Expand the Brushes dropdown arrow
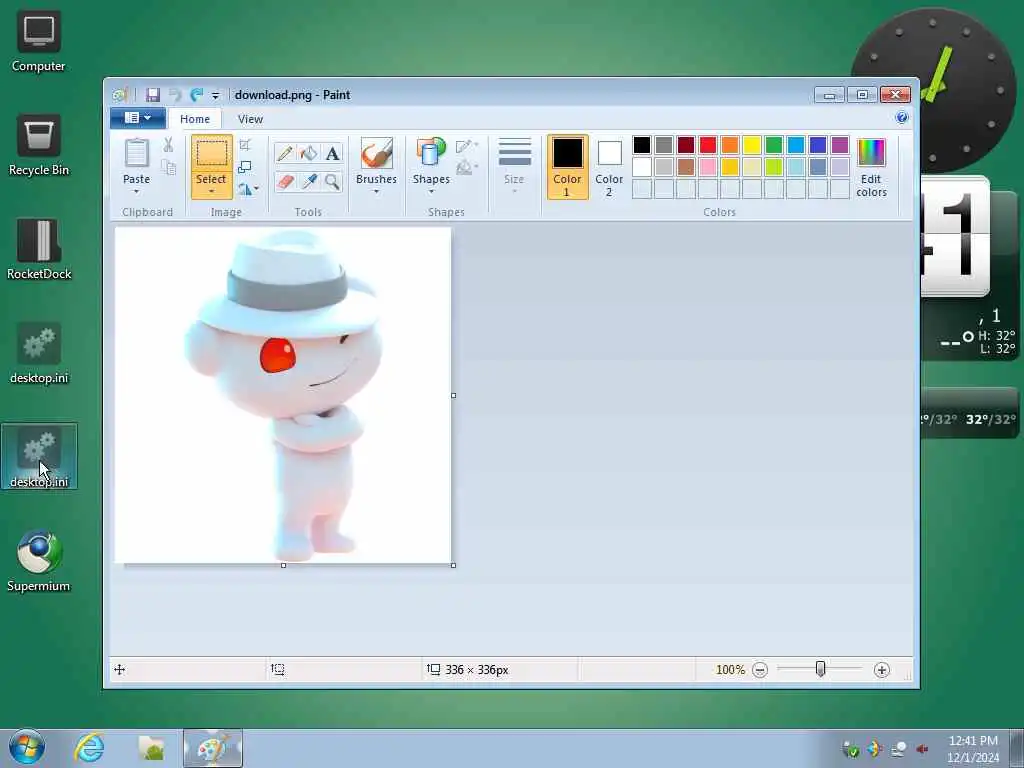 click(376, 192)
